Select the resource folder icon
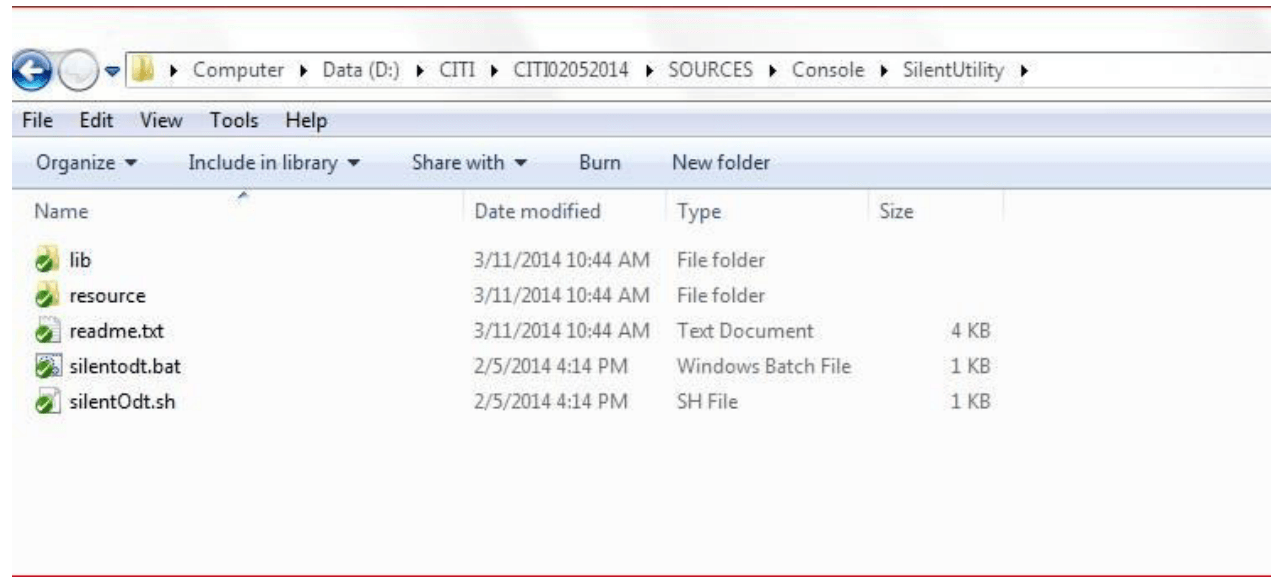This screenshot has width=1279, height=579. tap(46, 295)
